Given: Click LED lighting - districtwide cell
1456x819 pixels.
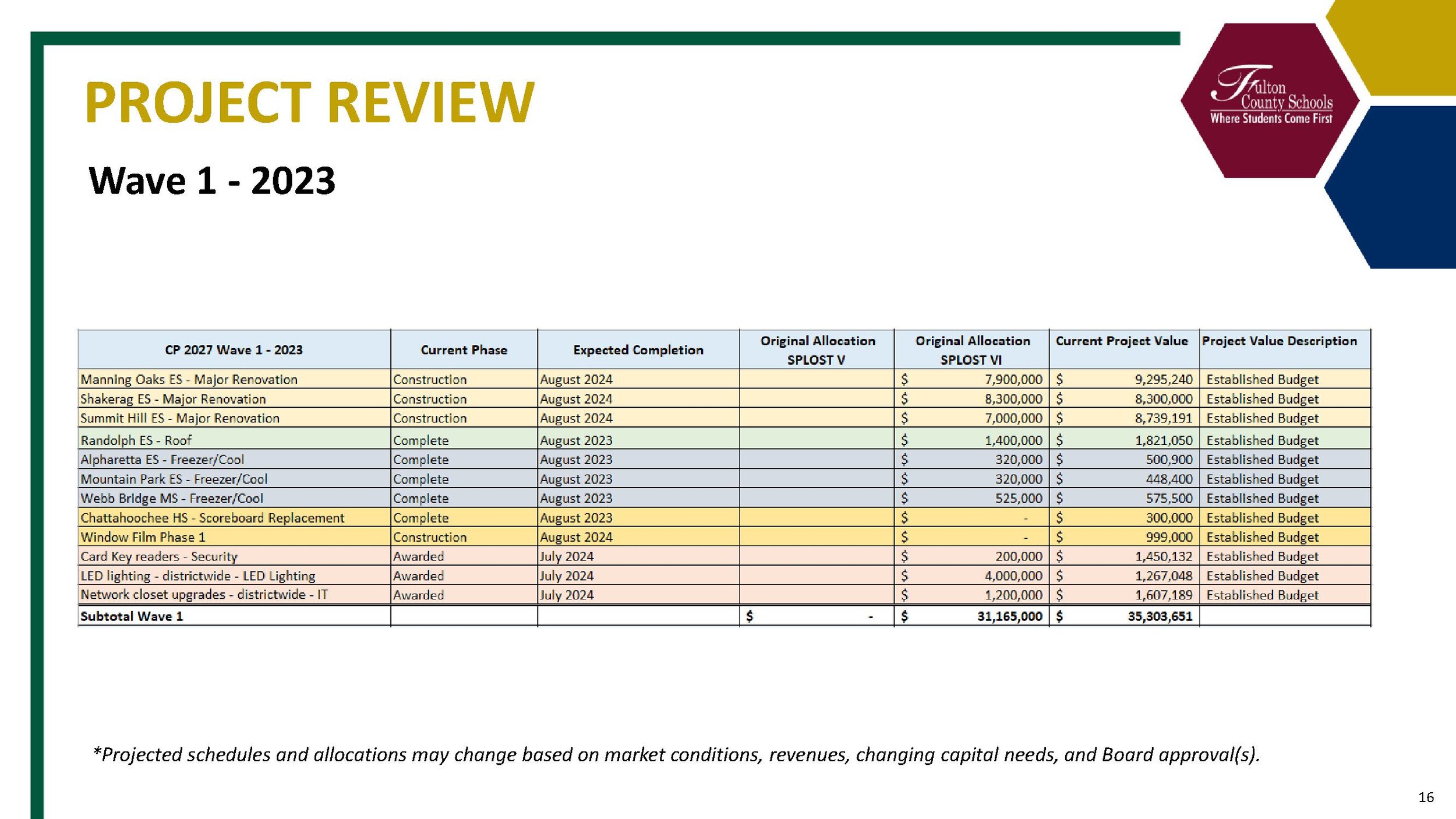Looking at the screenshot, I should pyautogui.click(x=234, y=576).
